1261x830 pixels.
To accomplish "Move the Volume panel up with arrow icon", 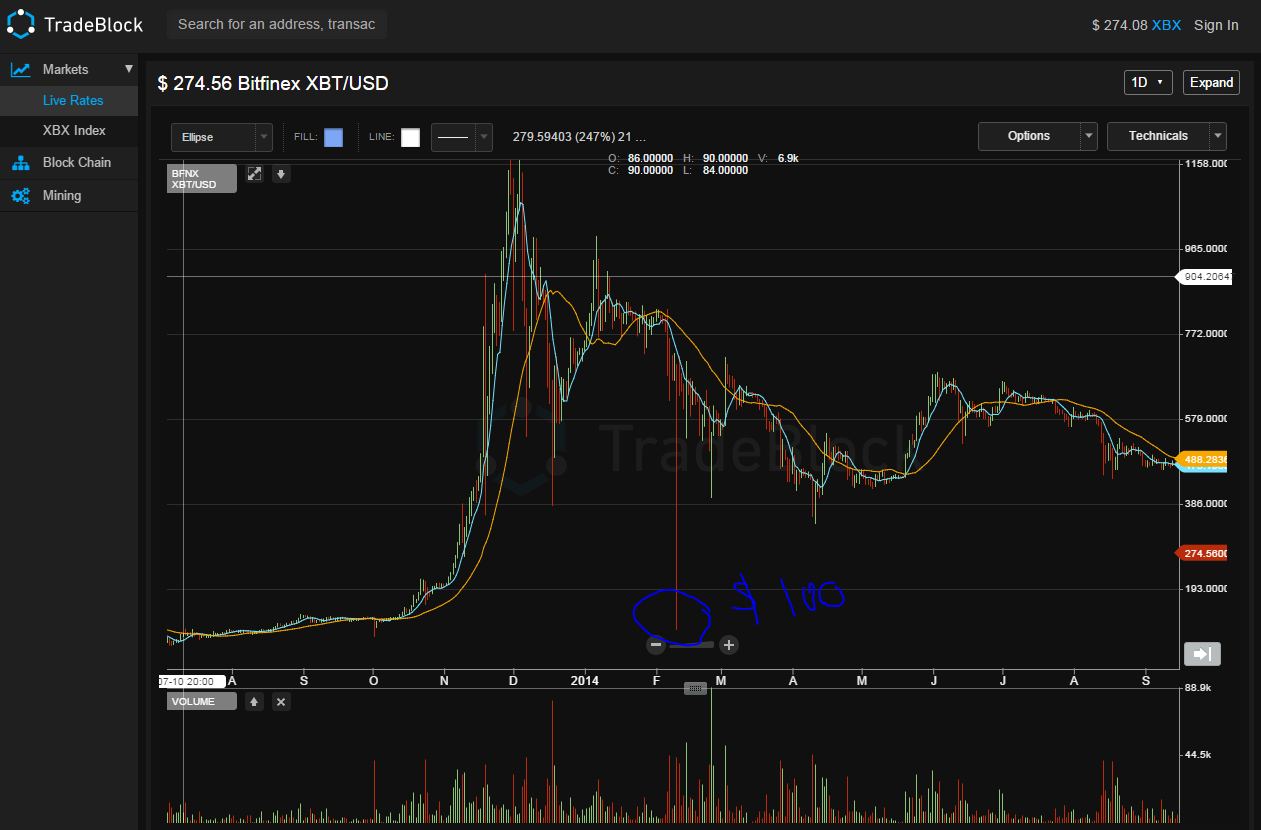I will pyautogui.click(x=254, y=702).
